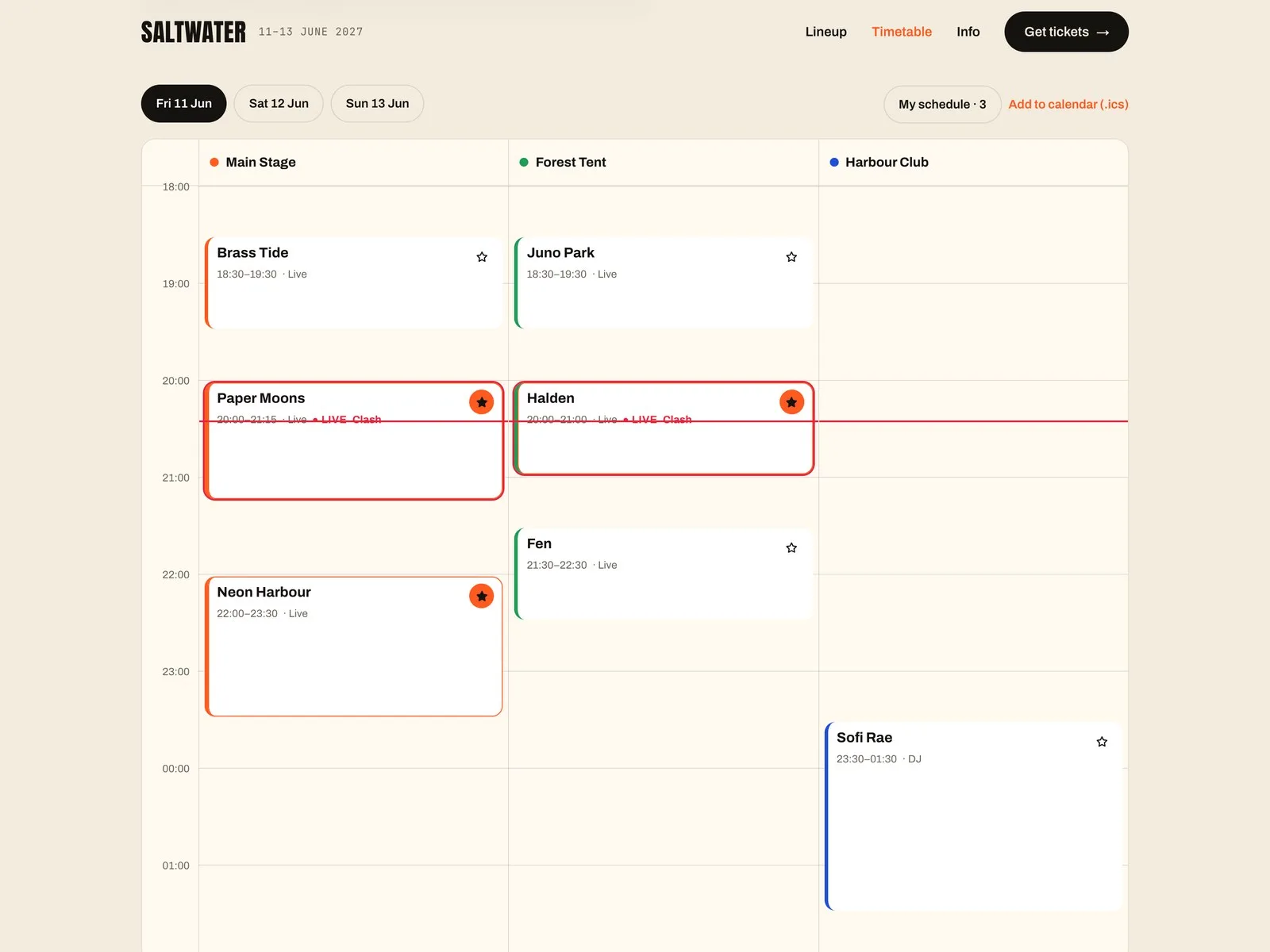This screenshot has height=952, width=1270.
Task: Star the Juno Park set
Action: point(791,257)
